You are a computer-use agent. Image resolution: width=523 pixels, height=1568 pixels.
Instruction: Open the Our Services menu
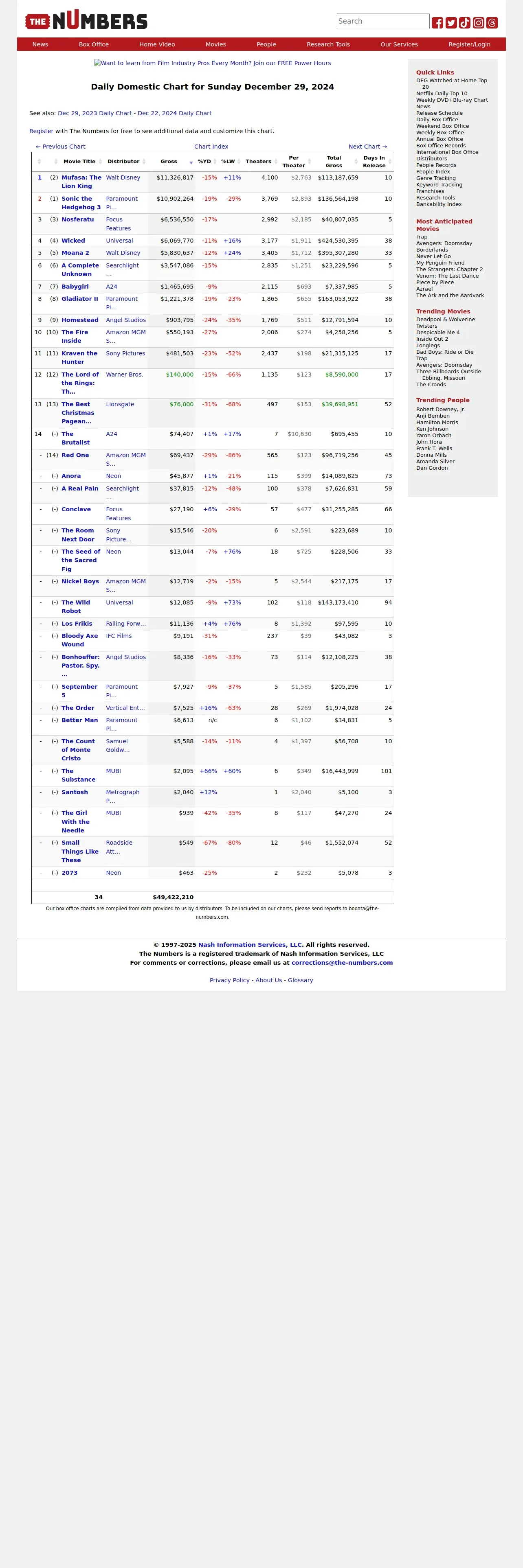[400, 44]
